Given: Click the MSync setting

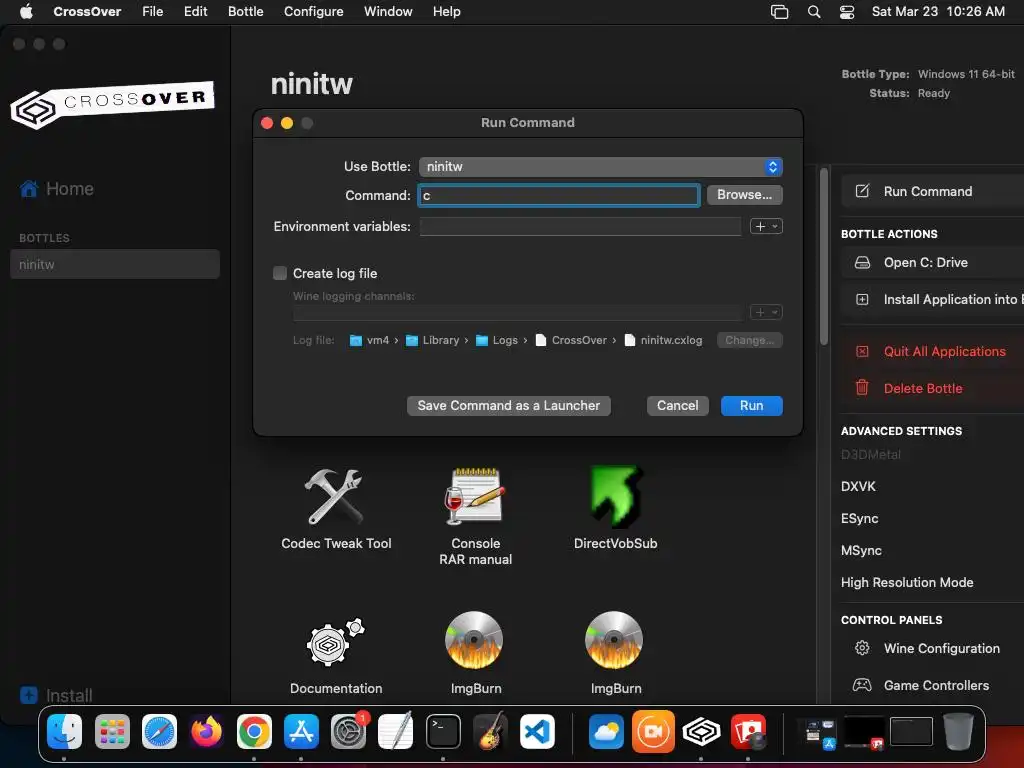Looking at the screenshot, I should point(861,551).
